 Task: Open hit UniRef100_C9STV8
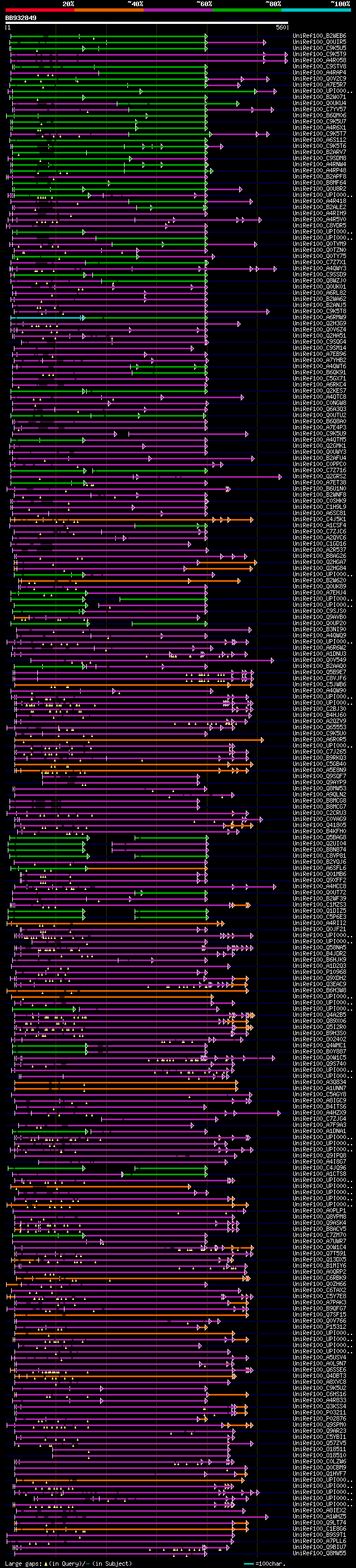pos(319,66)
